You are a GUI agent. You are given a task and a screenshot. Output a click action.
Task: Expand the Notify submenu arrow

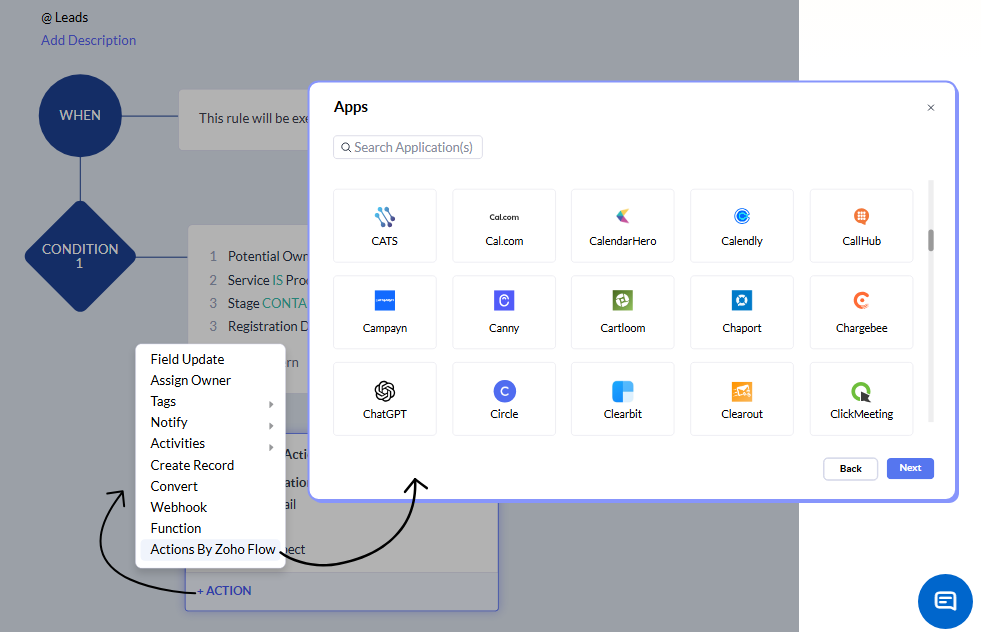271,426
